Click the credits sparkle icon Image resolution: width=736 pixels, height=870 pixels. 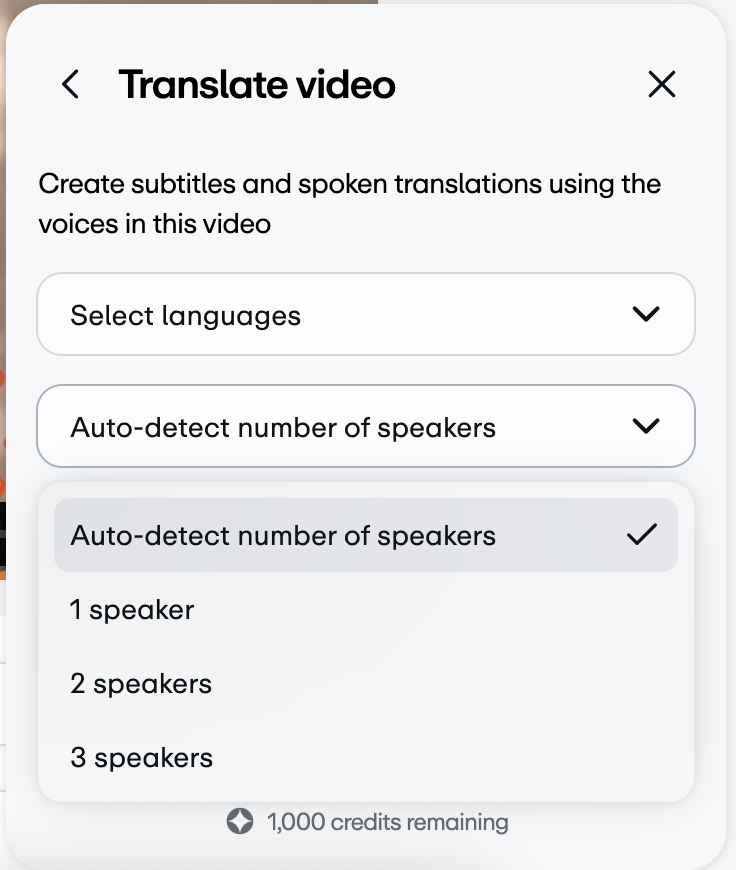(240, 821)
